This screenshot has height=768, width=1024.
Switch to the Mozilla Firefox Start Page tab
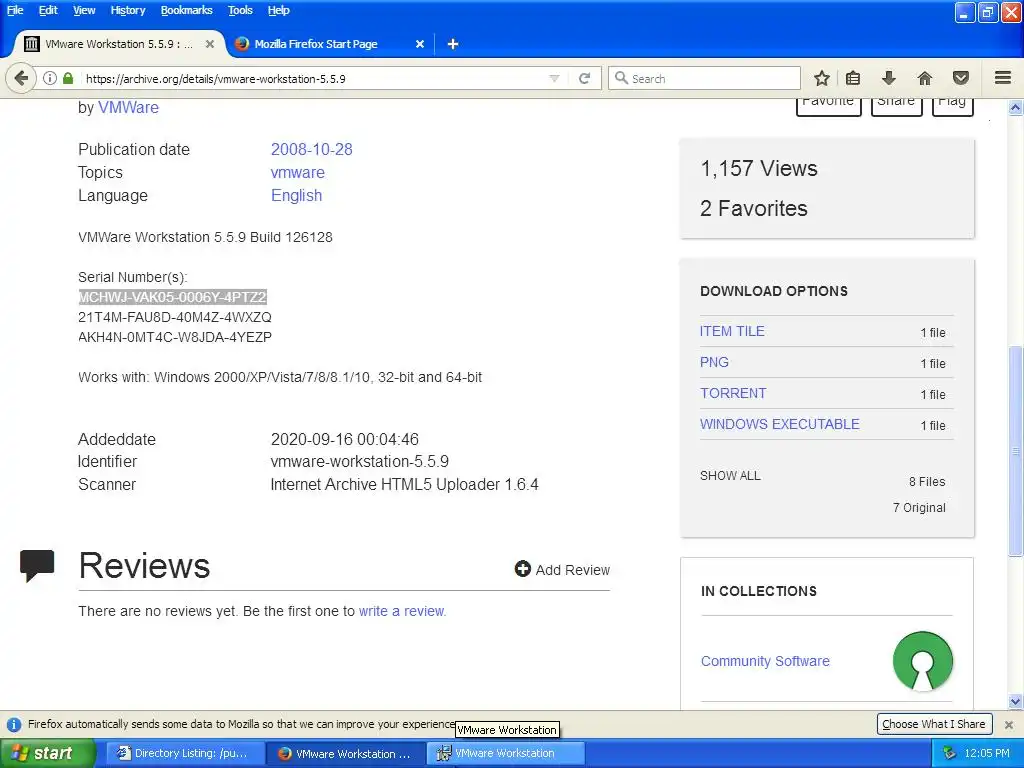click(x=330, y=44)
